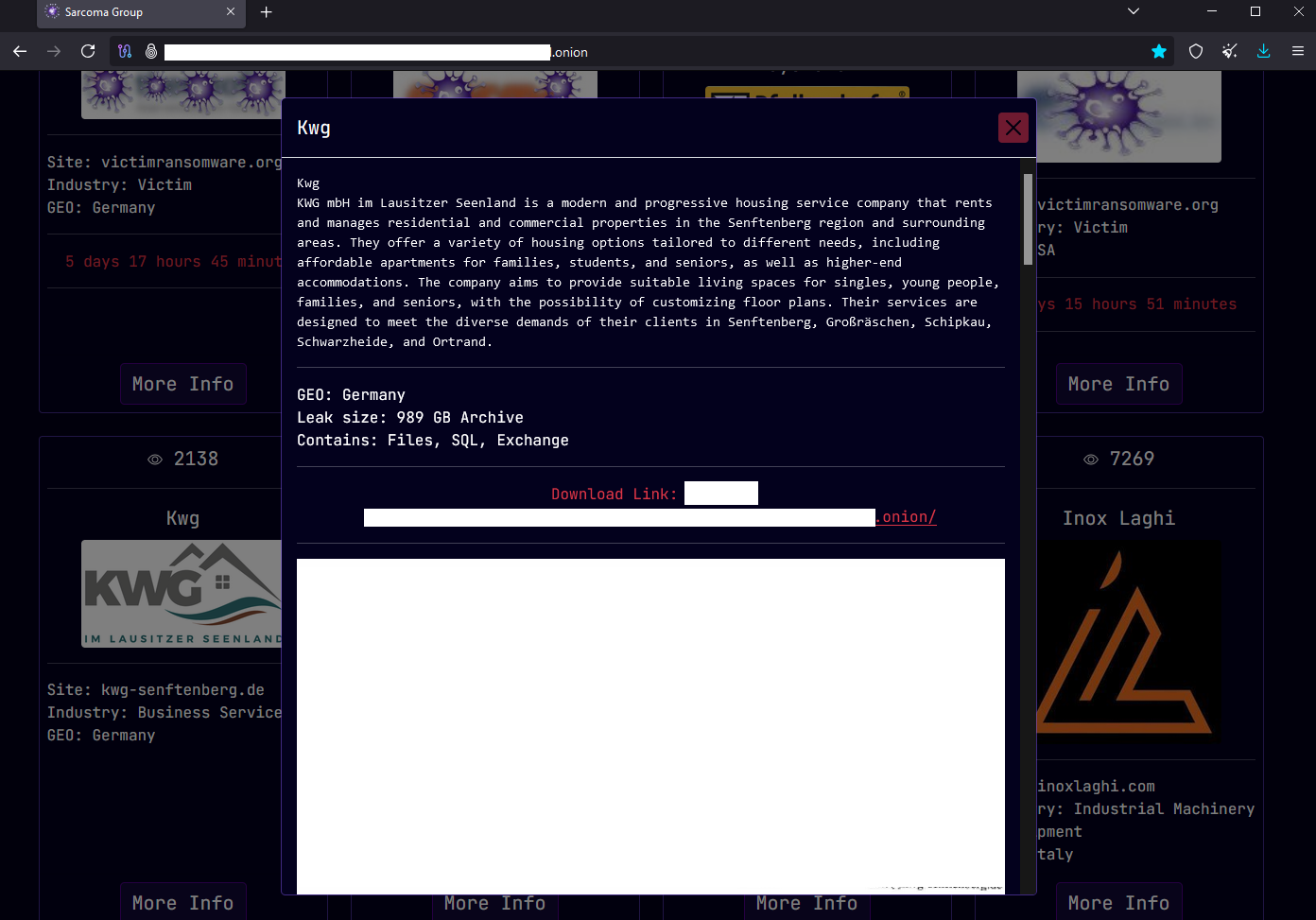Screen dimensions: 1316x920
Task: Toggle the bookmark star for this page
Action: click(x=1159, y=52)
